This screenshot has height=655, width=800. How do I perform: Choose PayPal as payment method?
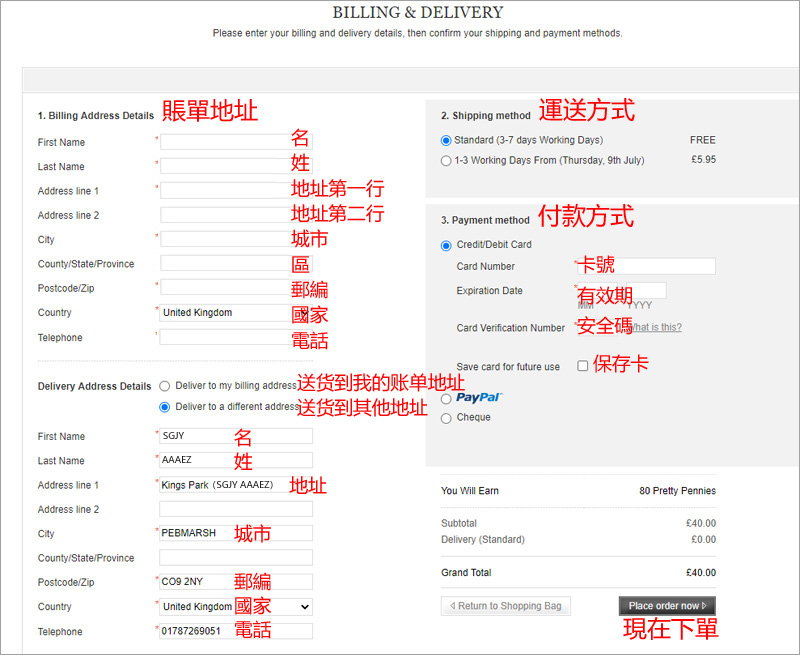[446, 399]
